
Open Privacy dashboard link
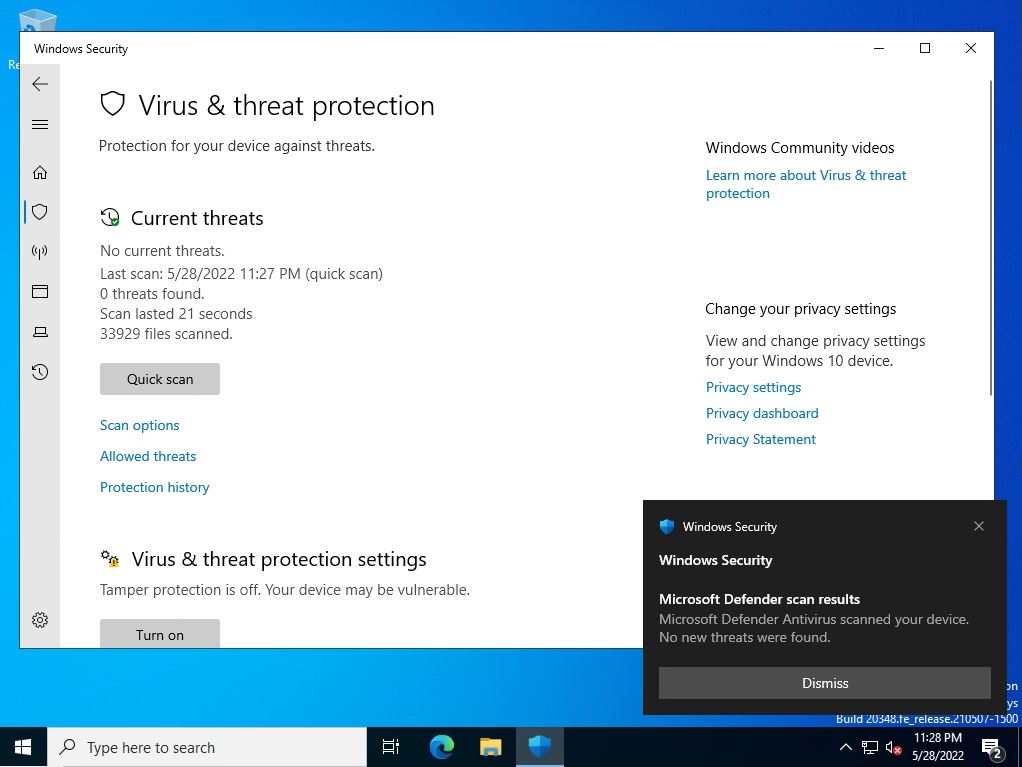pyautogui.click(x=762, y=413)
